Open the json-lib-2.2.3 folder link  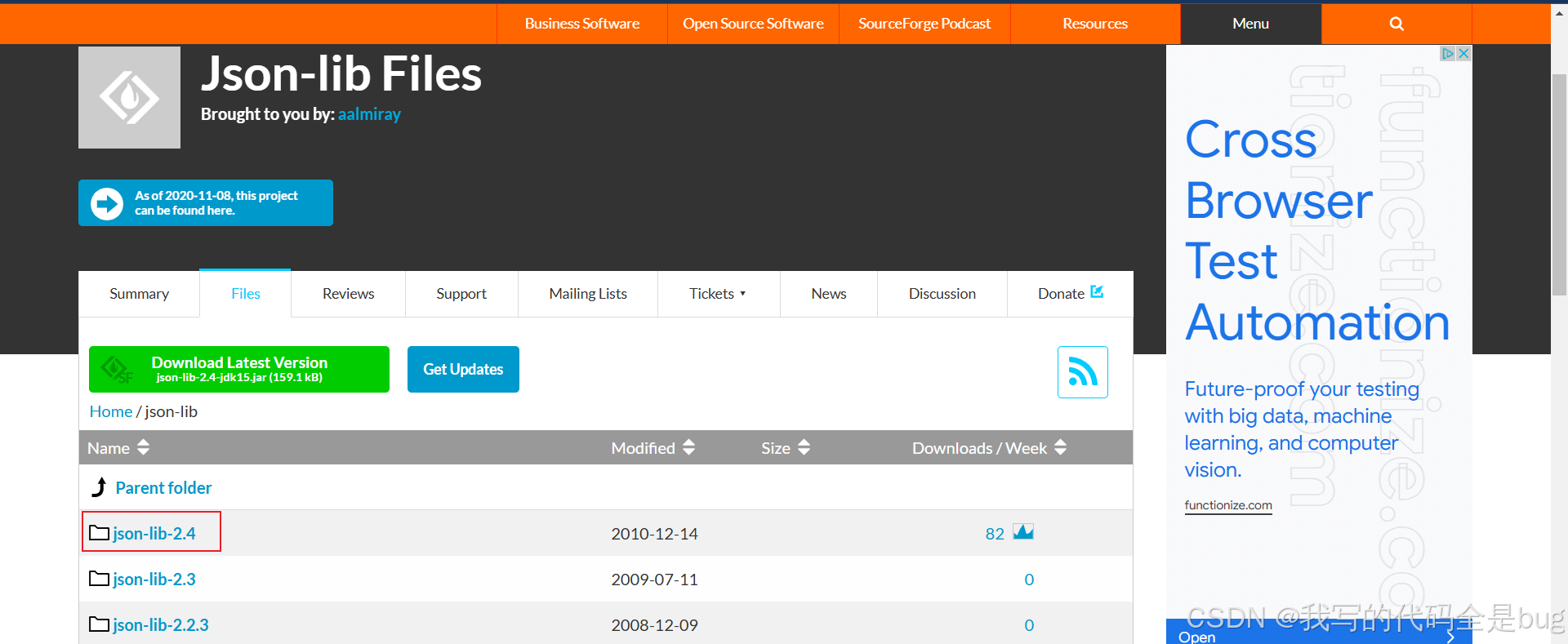coord(161,624)
